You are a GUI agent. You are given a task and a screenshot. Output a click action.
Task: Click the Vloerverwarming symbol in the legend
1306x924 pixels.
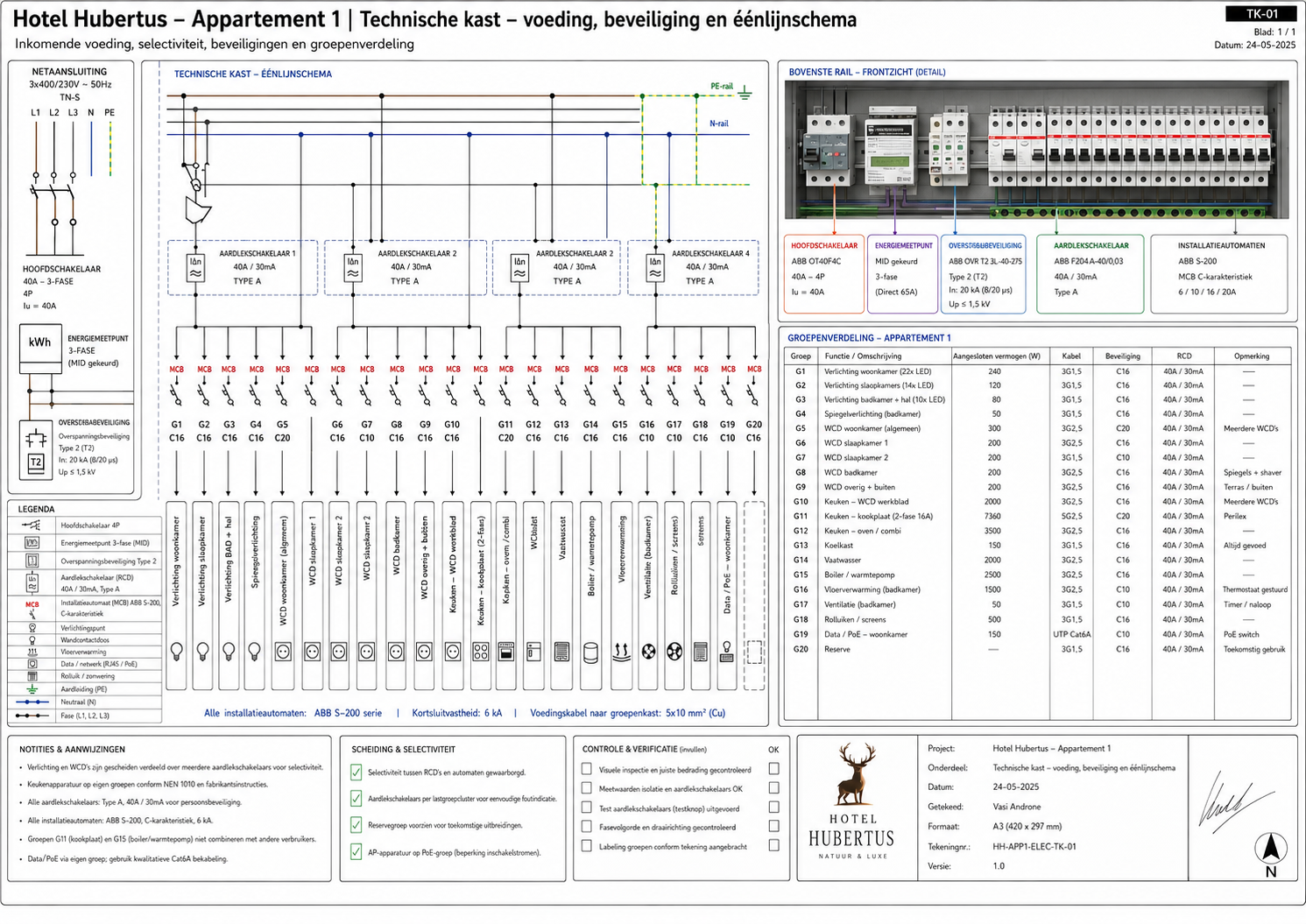pos(32,652)
